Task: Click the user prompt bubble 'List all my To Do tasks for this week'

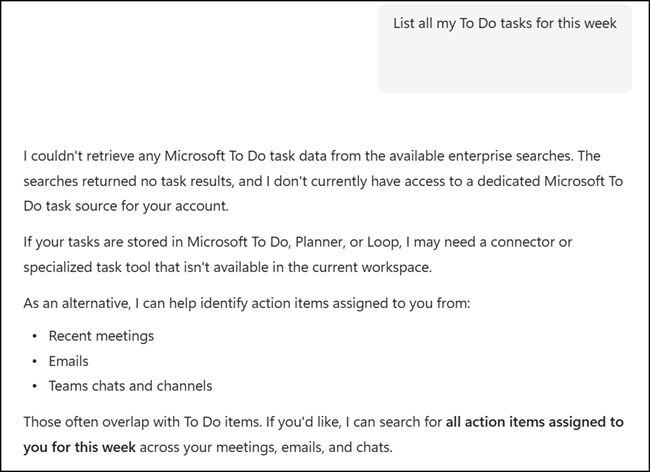Action: 504,48
